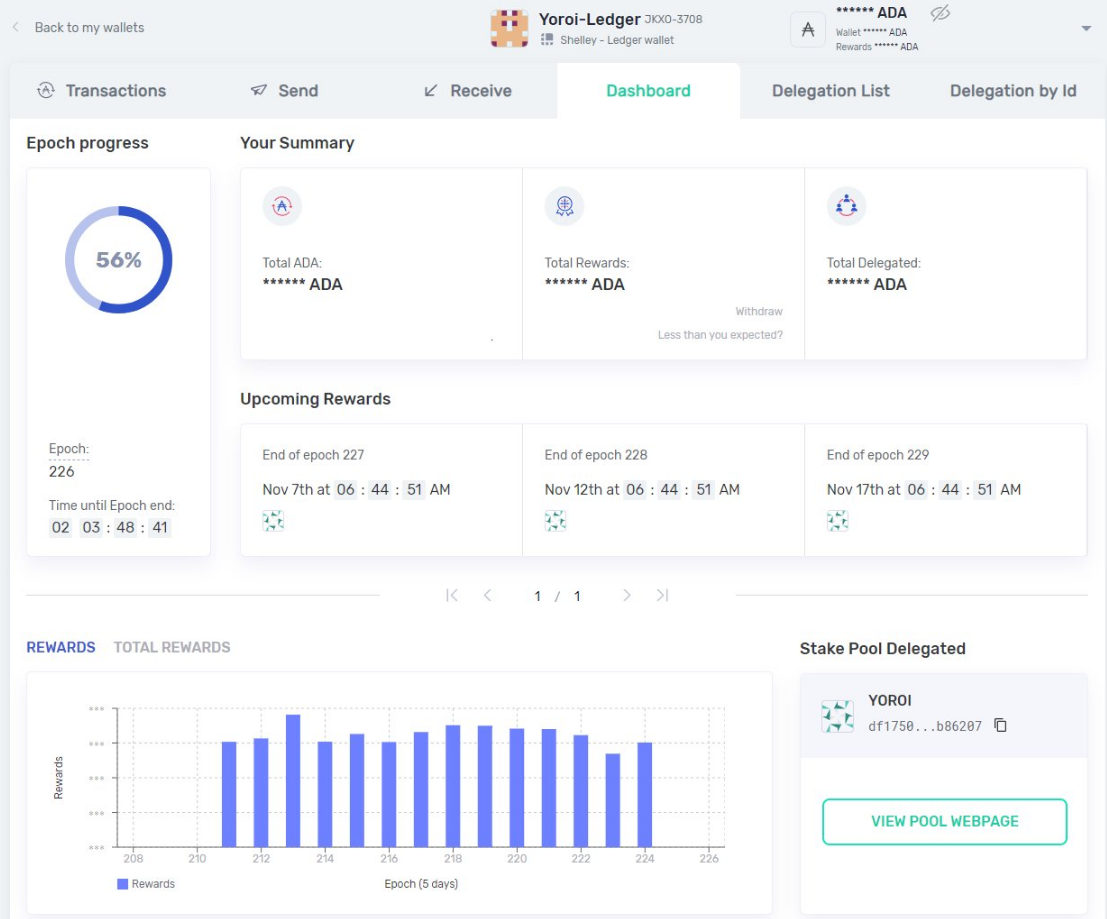Expand the wallet dropdown arrow
The height and width of the screenshot is (919, 1107).
click(1086, 28)
